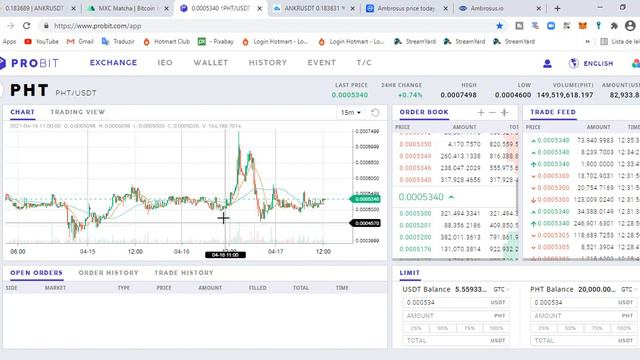Open the Zoom extension icon
This screenshot has height=360, width=640.
(551, 26)
